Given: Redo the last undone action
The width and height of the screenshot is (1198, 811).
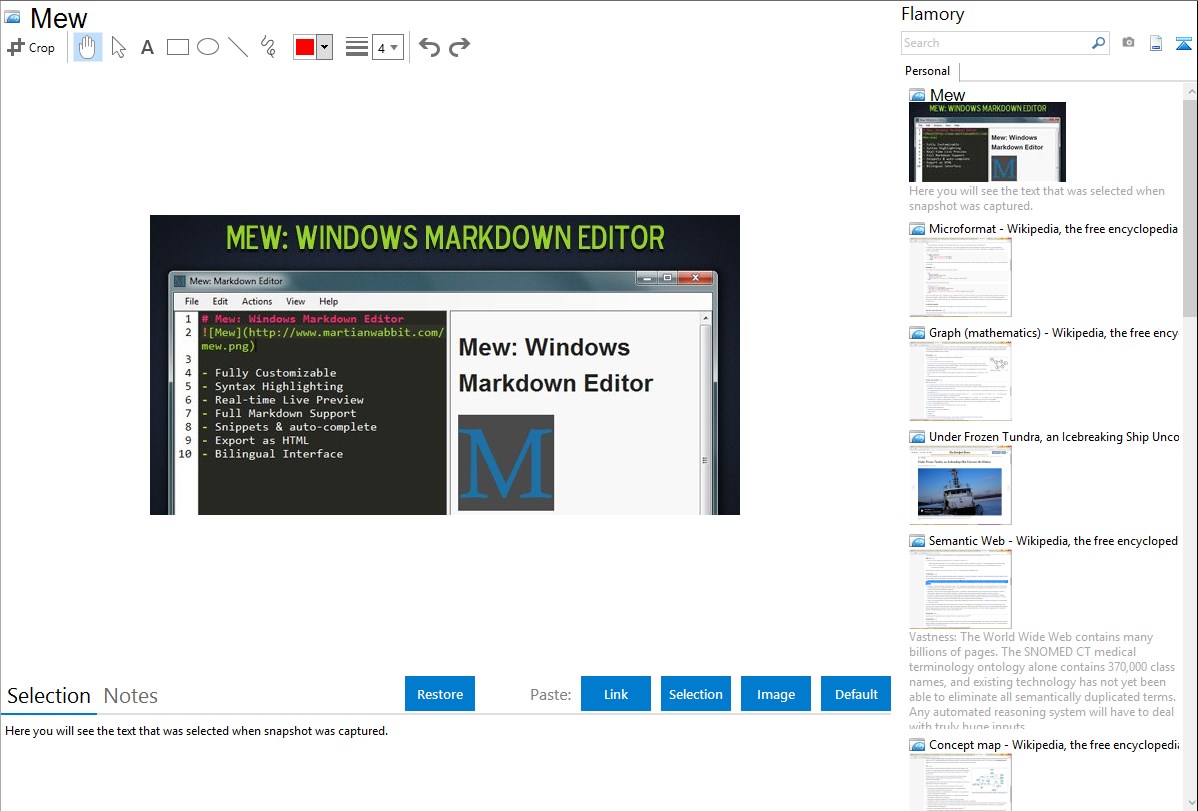Looking at the screenshot, I should coord(459,47).
